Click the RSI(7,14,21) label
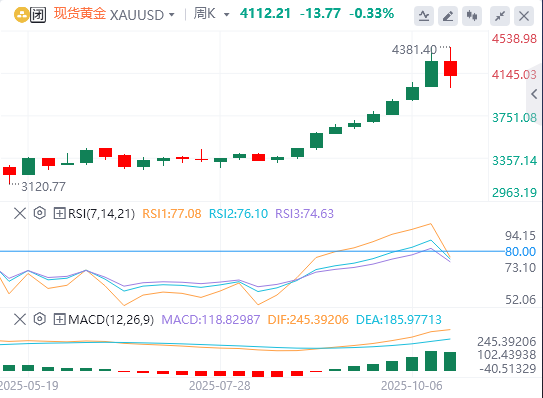The image size is (543, 398). click(x=101, y=214)
